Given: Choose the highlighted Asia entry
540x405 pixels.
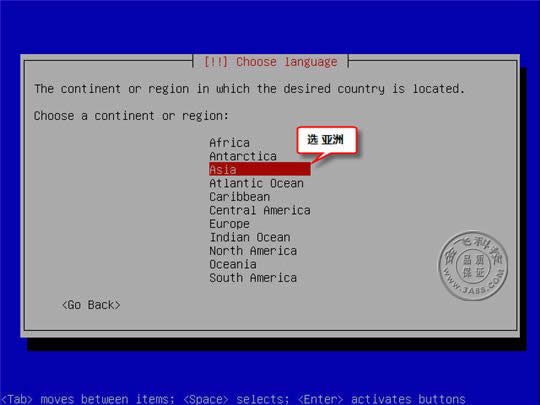Looking at the screenshot, I should tap(260, 169).
